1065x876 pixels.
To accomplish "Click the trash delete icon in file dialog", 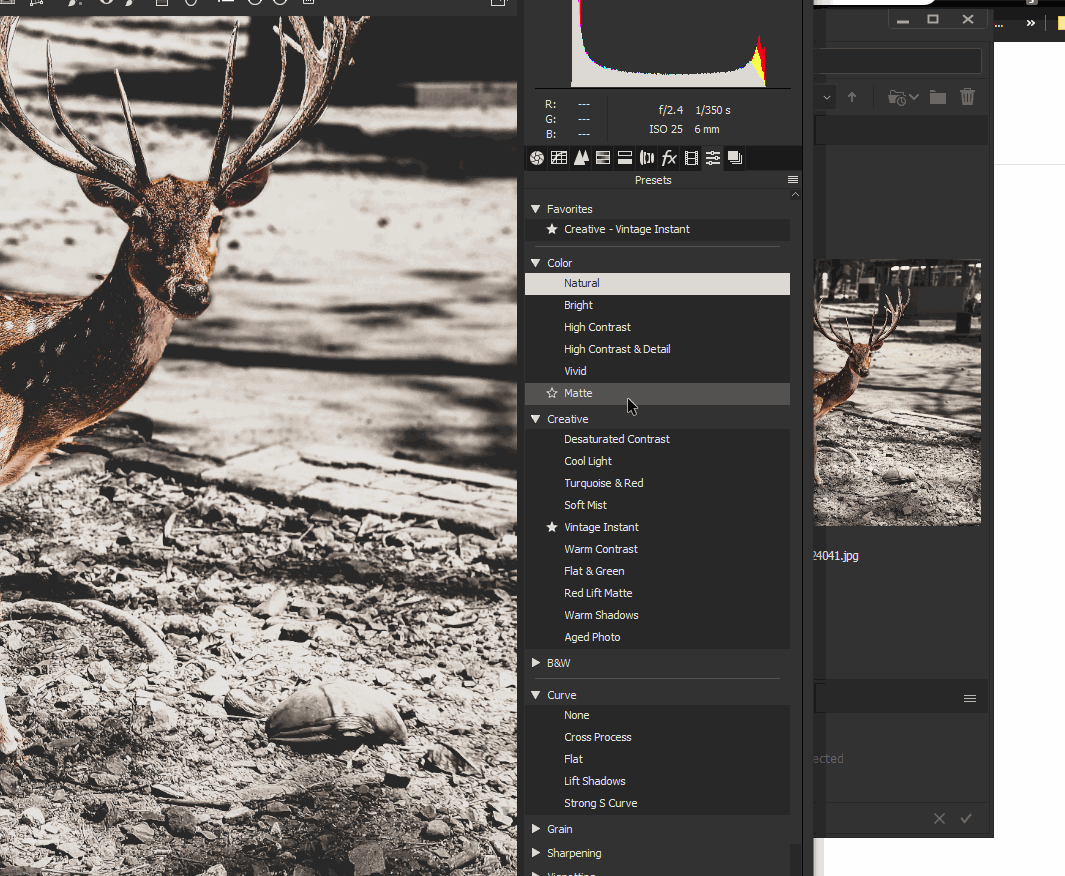I will (x=967, y=97).
